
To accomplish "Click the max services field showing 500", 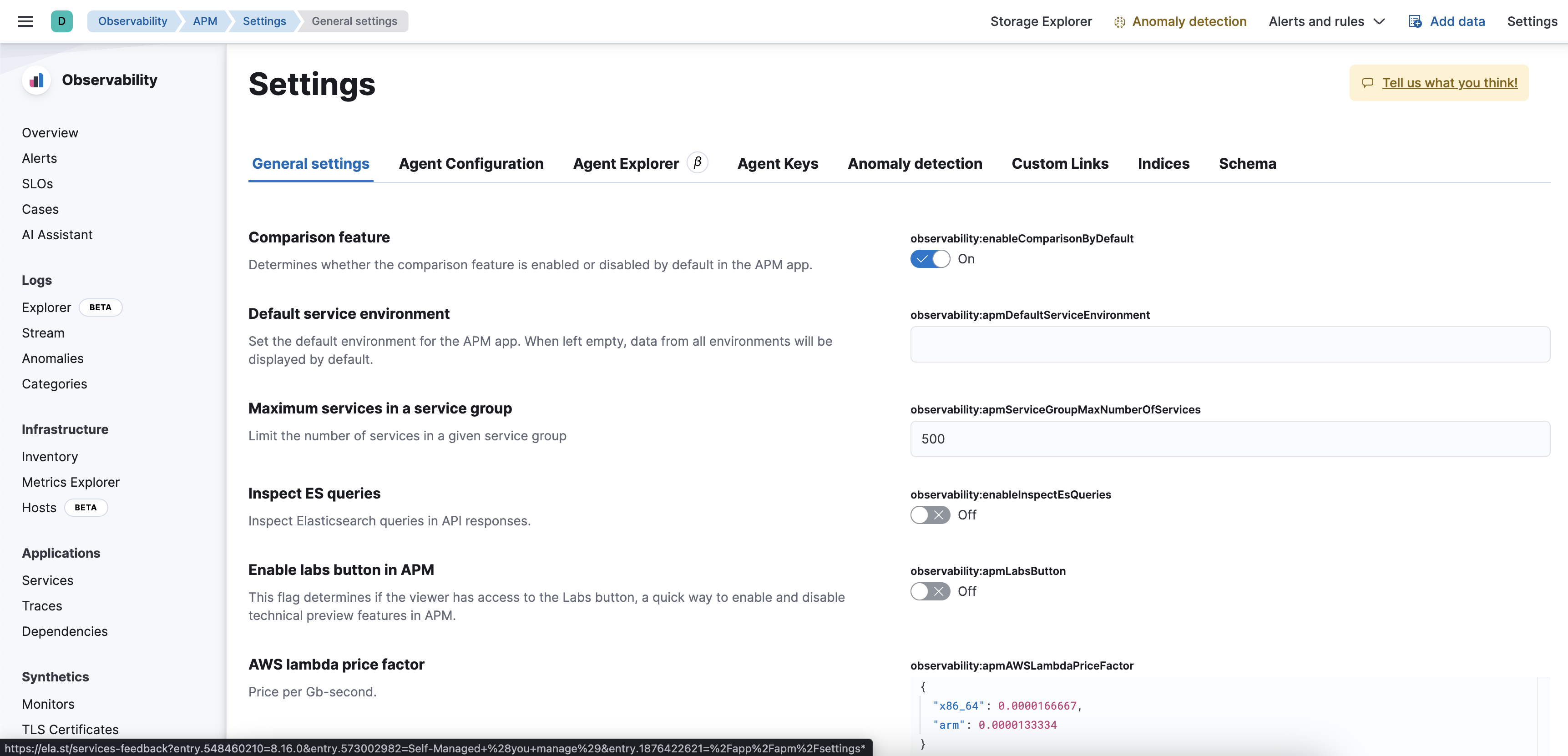I will click(1229, 439).
